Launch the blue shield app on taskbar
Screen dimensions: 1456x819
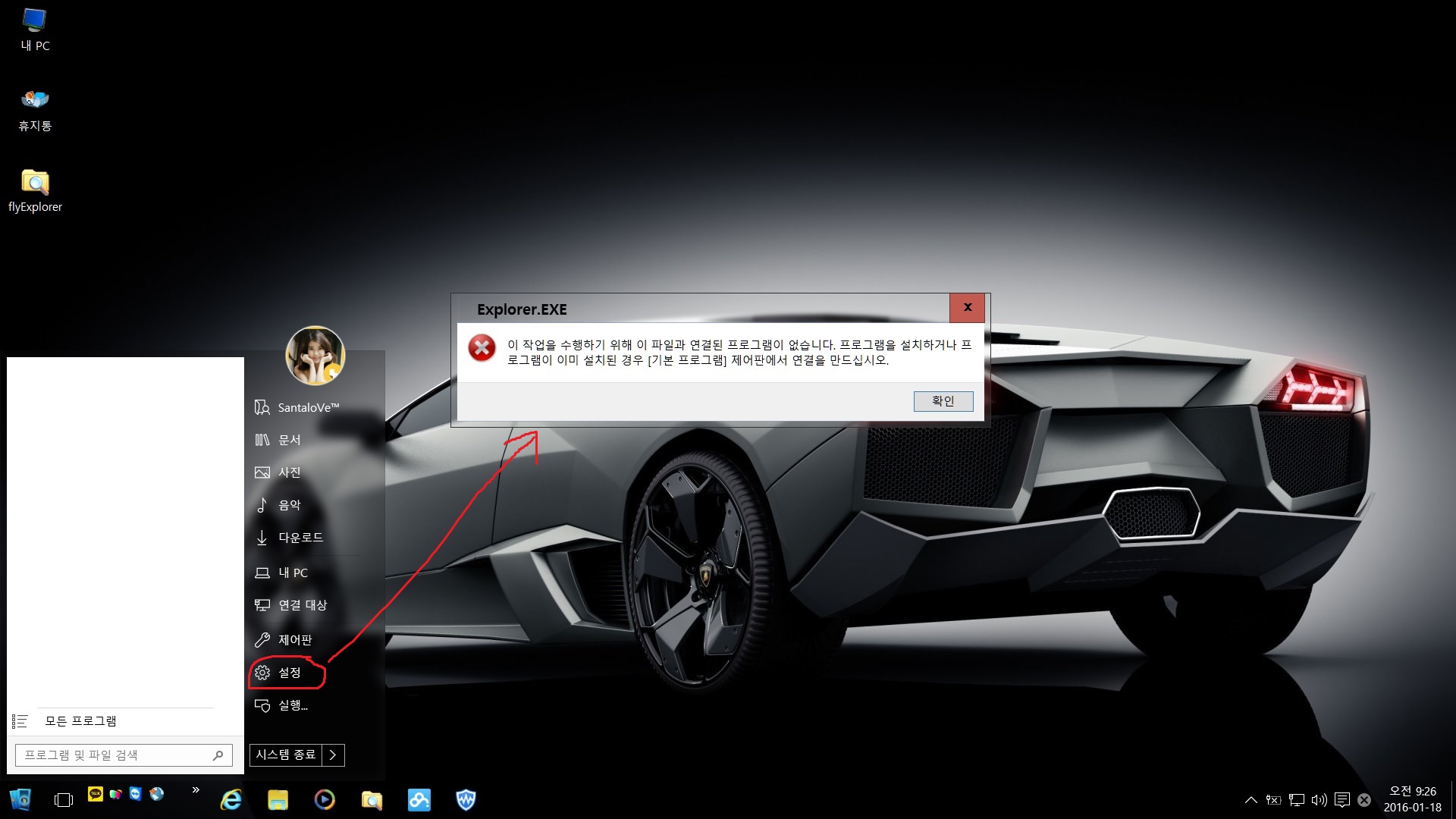[x=466, y=799]
